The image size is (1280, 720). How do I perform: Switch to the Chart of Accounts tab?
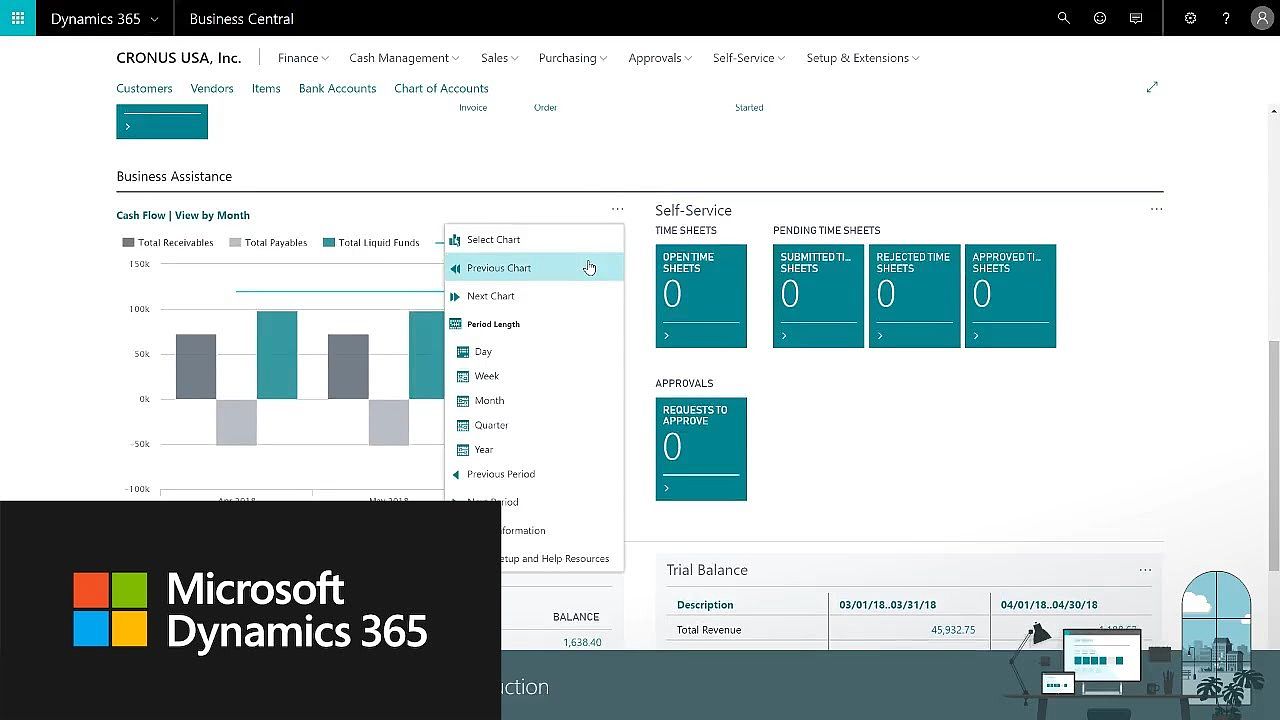[x=441, y=88]
